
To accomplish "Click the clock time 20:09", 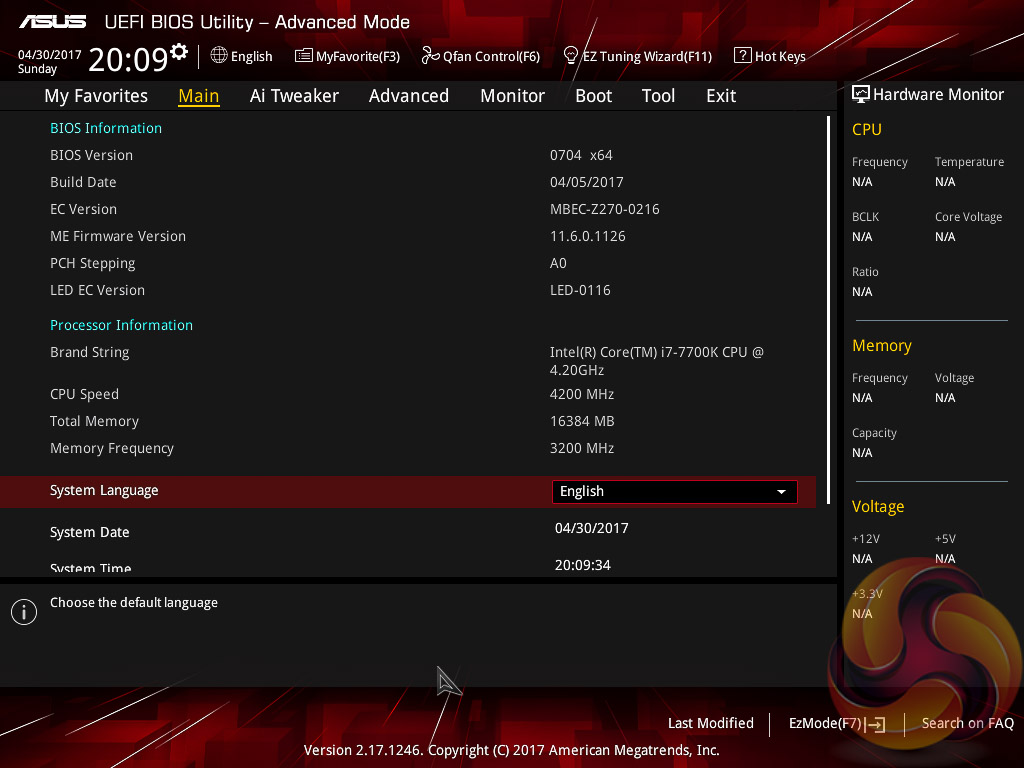I will coord(128,59).
